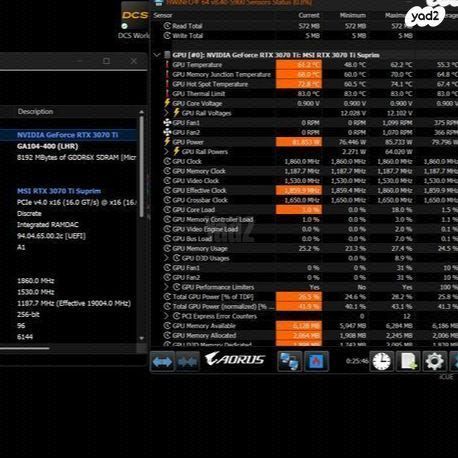Select the GPU Memory Controller Load row

click(304, 219)
